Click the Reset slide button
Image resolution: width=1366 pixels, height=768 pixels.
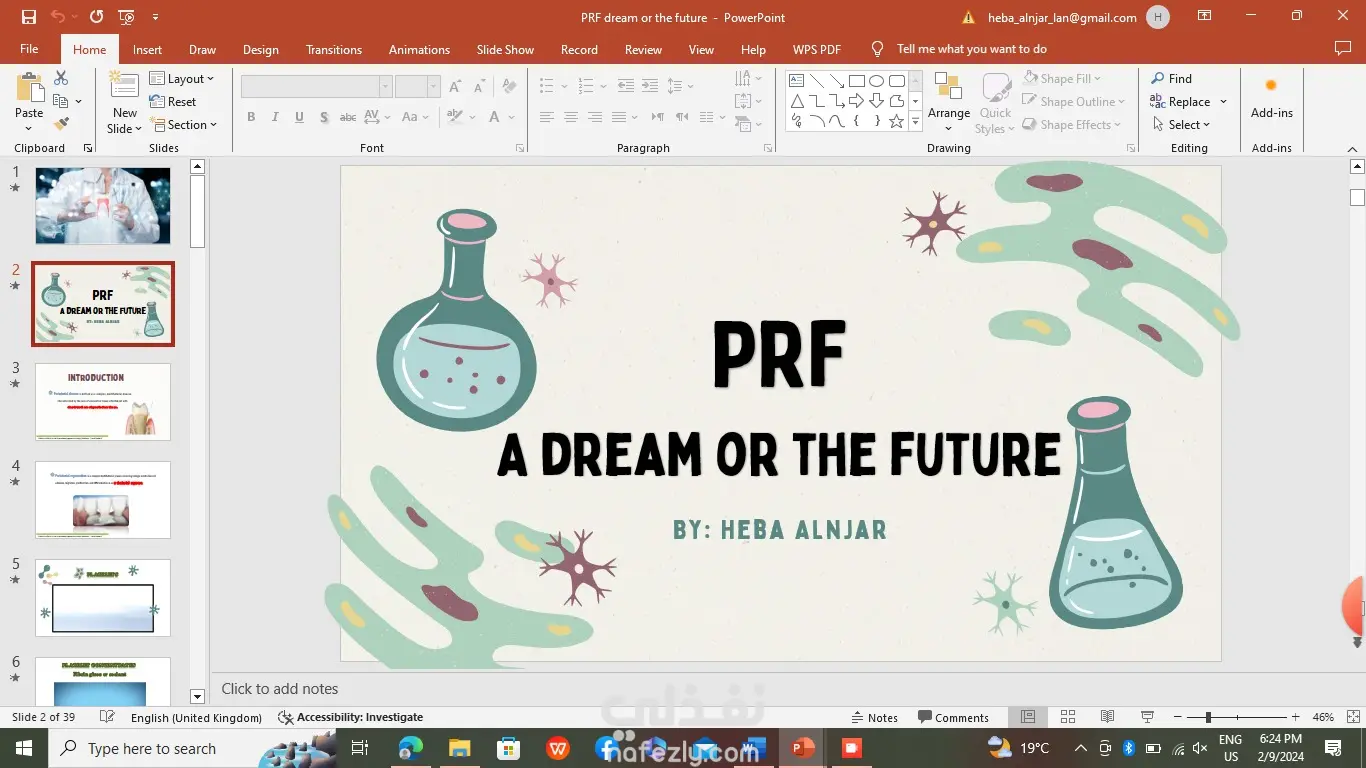coord(173,101)
